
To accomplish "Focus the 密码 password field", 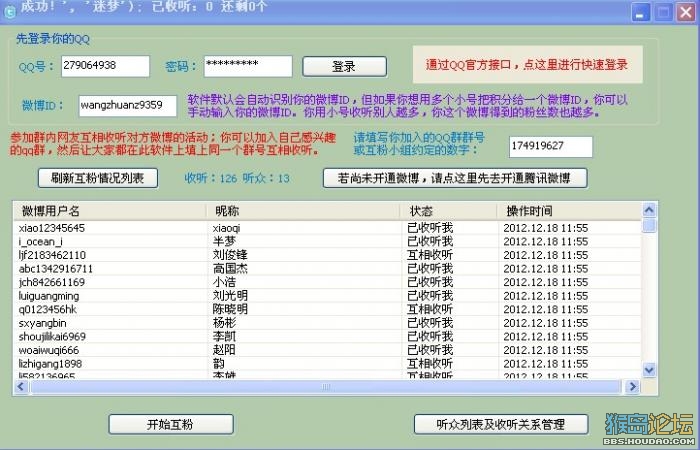I will pyautogui.click(x=248, y=66).
